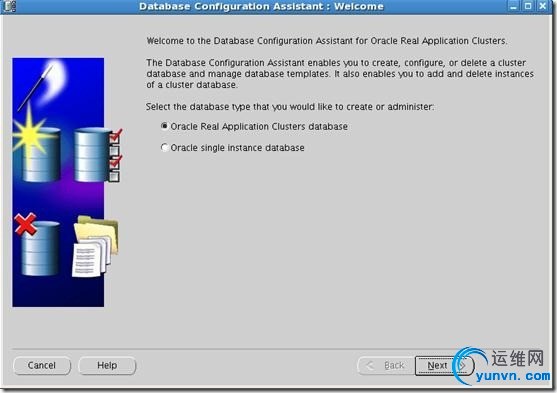Click the title bar text 'Database Configuration Assistant : Welcome'

[261, 6]
